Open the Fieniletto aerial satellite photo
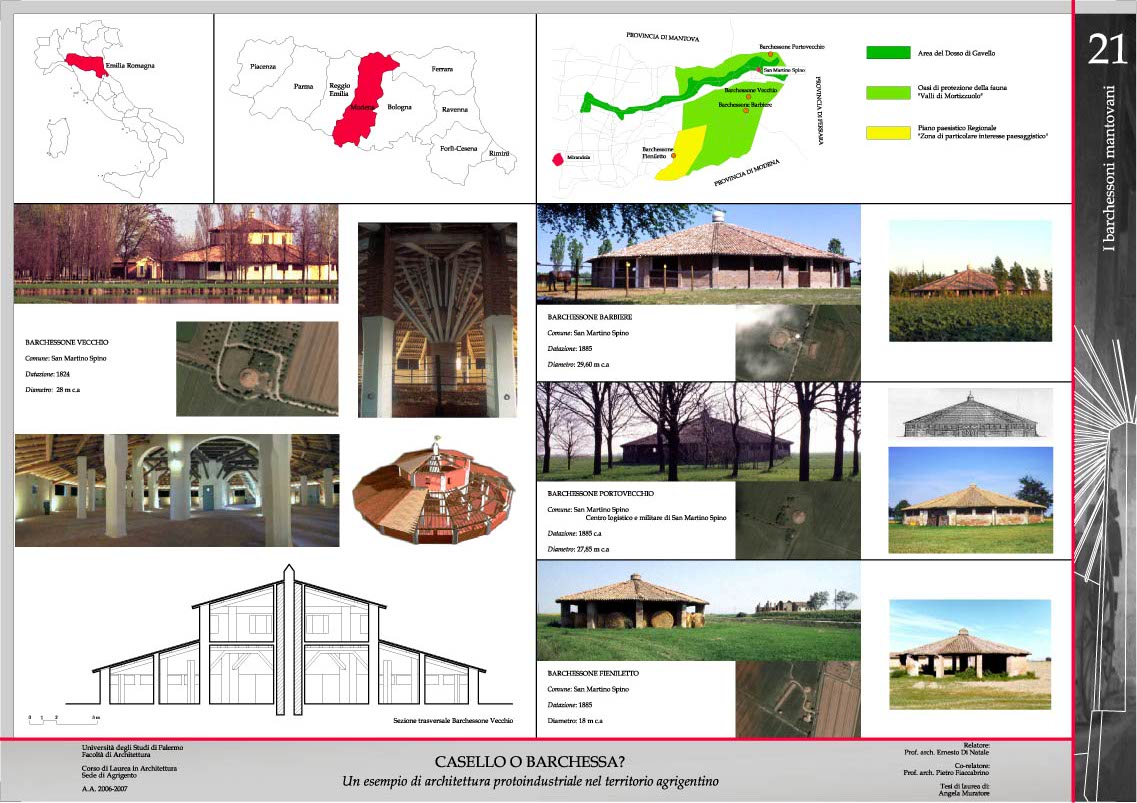 tap(798, 699)
